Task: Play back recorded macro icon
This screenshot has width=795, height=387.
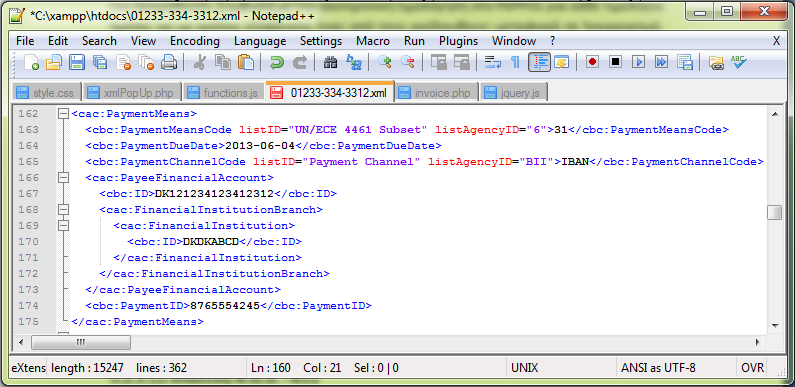Action: [x=639, y=62]
